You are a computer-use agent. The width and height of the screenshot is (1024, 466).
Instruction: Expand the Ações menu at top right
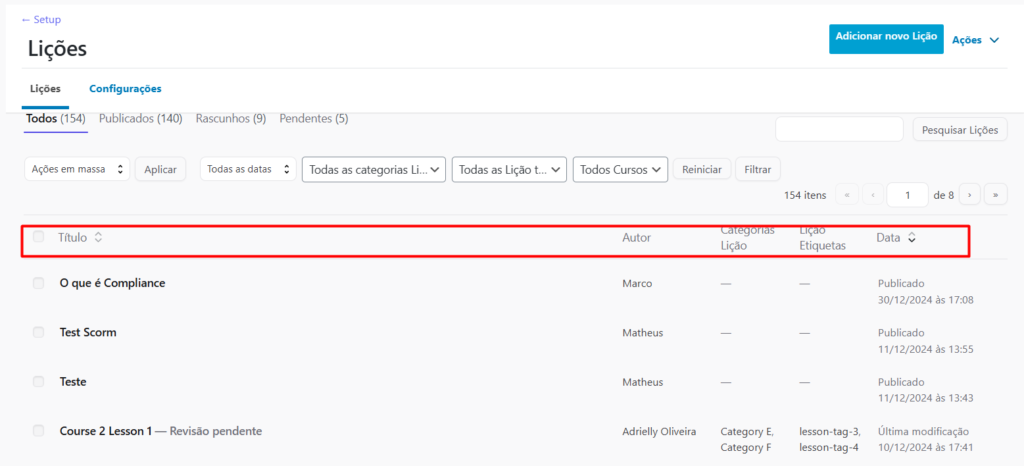click(976, 40)
